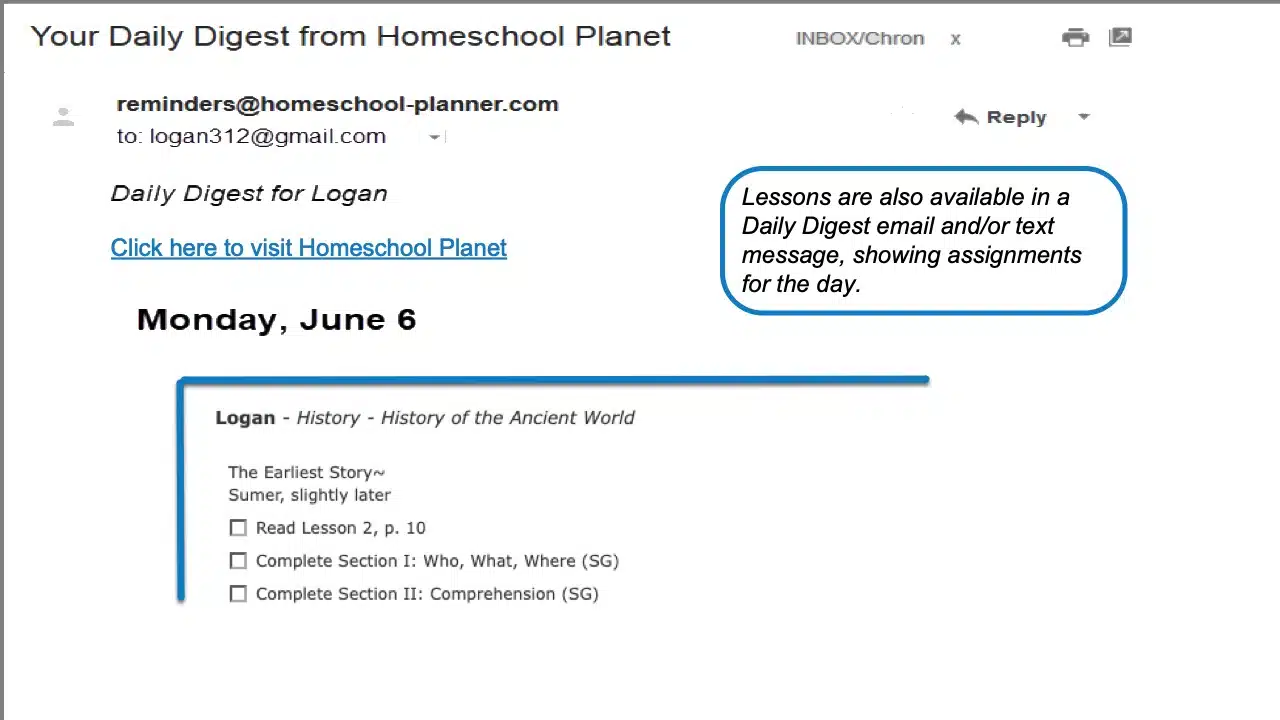1280x720 pixels.
Task: Check the Read Lesson 2 checkbox
Action: click(x=238, y=528)
